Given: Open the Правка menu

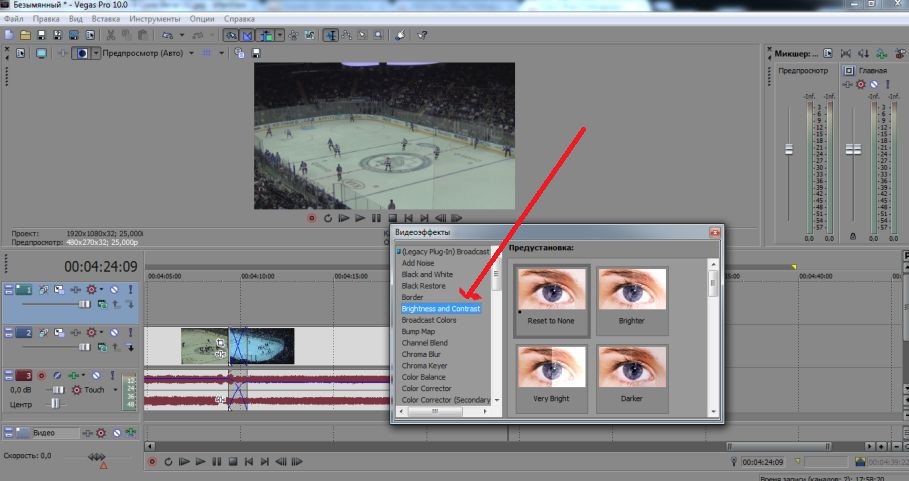Looking at the screenshot, I should coord(46,19).
